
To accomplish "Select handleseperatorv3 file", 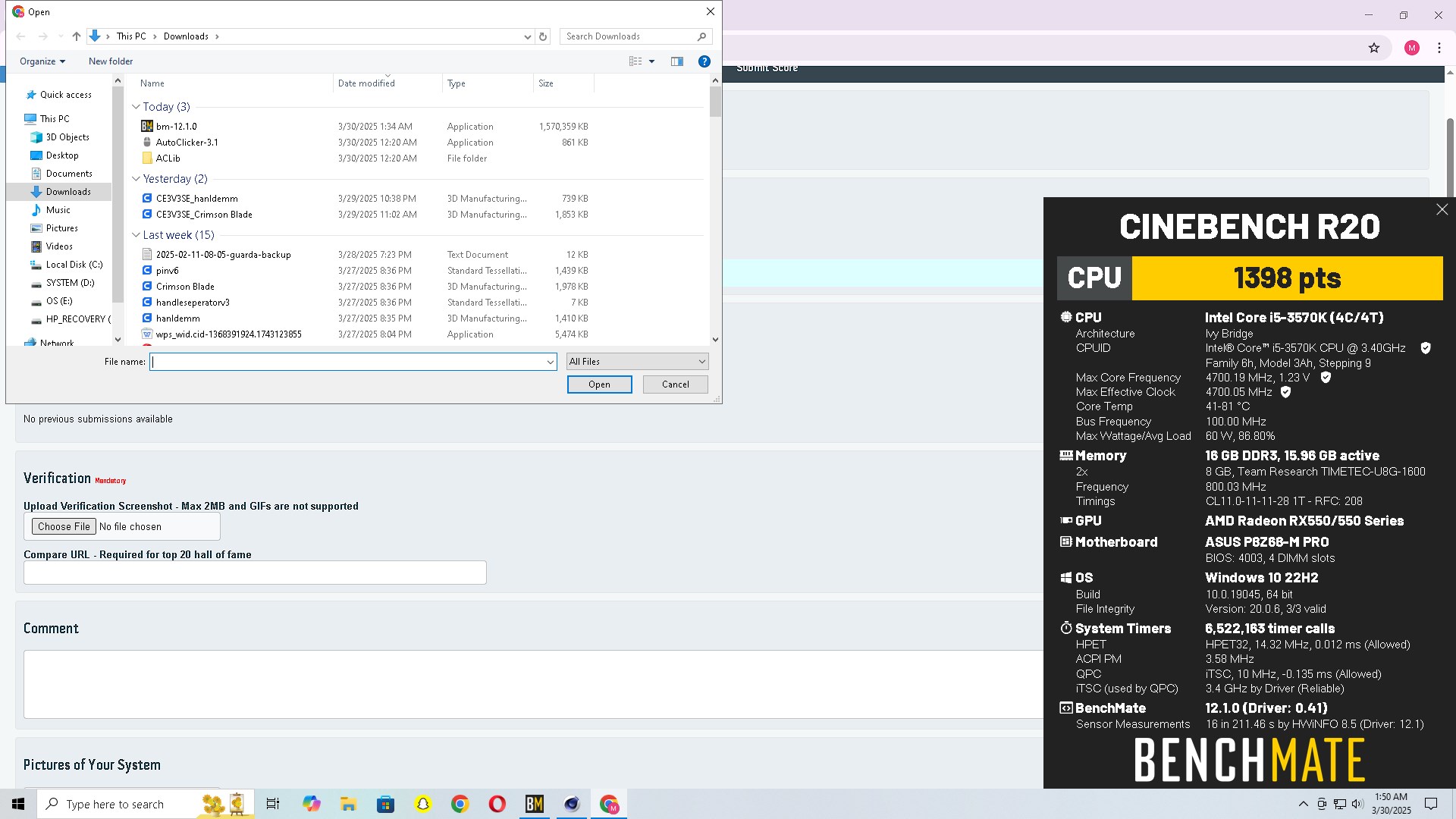I will (193, 303).
